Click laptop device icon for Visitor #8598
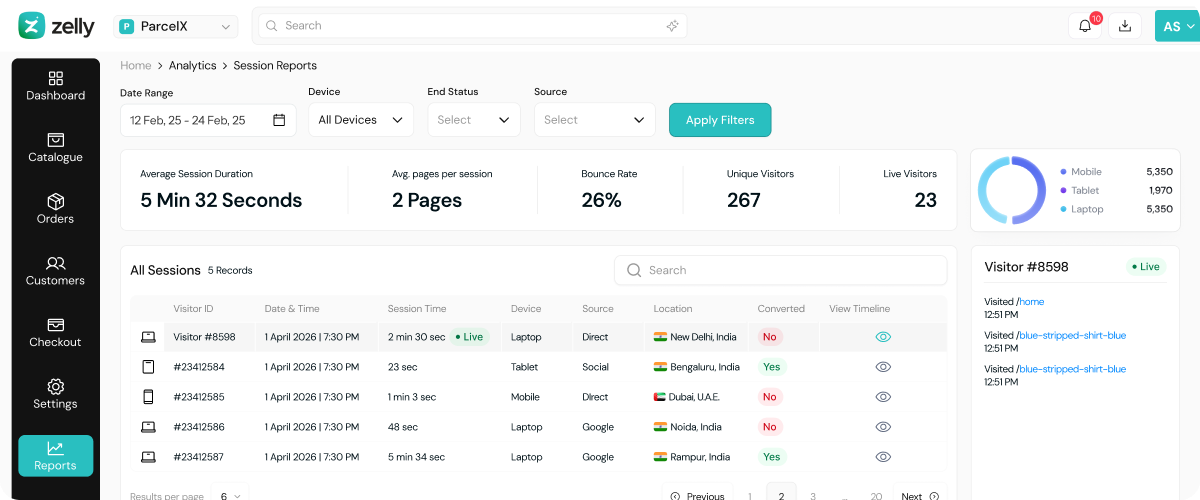The width and height of the screenshot is (1200, 500). click(148, 337)
